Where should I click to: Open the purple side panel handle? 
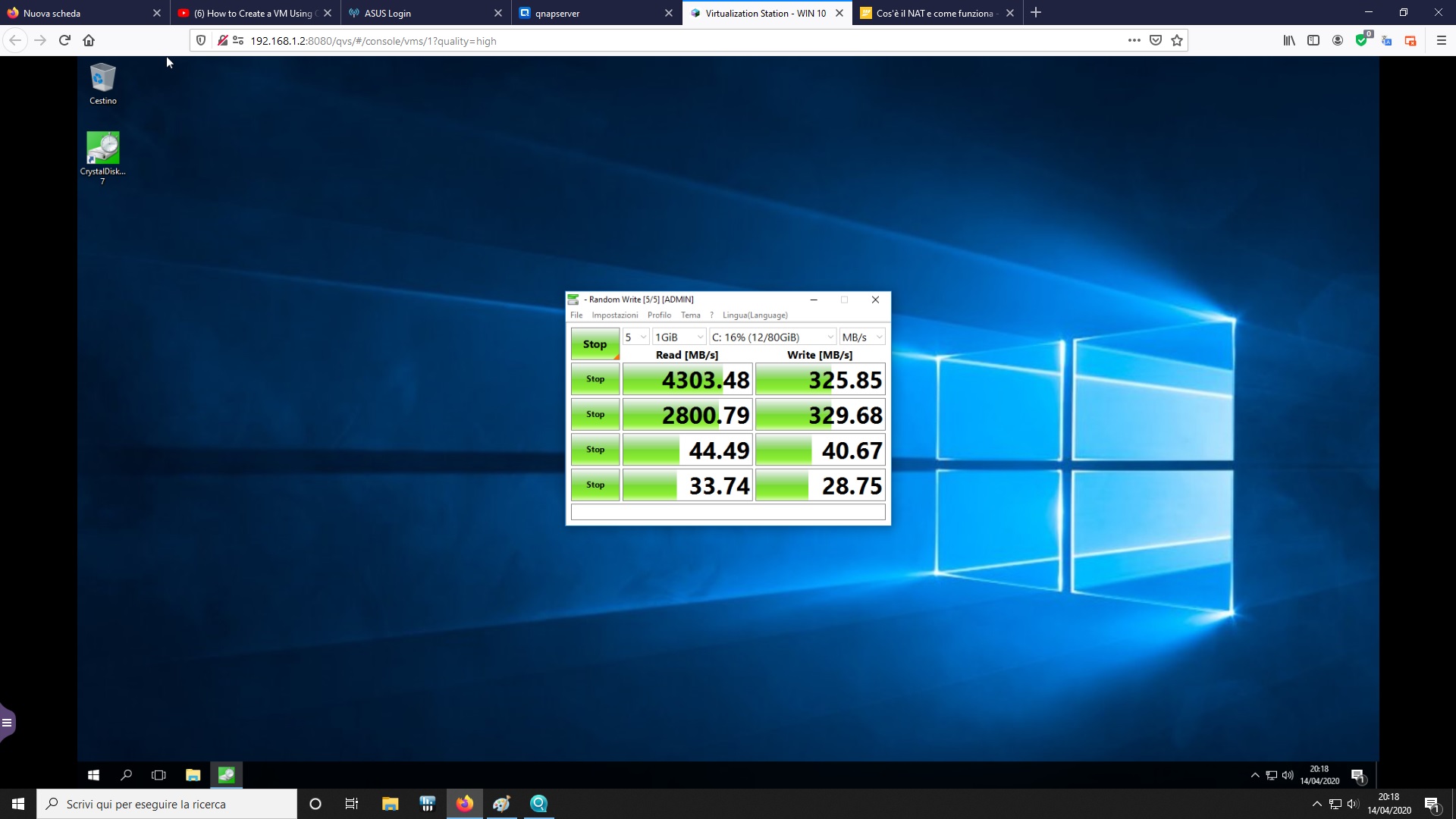pos(7,723)
